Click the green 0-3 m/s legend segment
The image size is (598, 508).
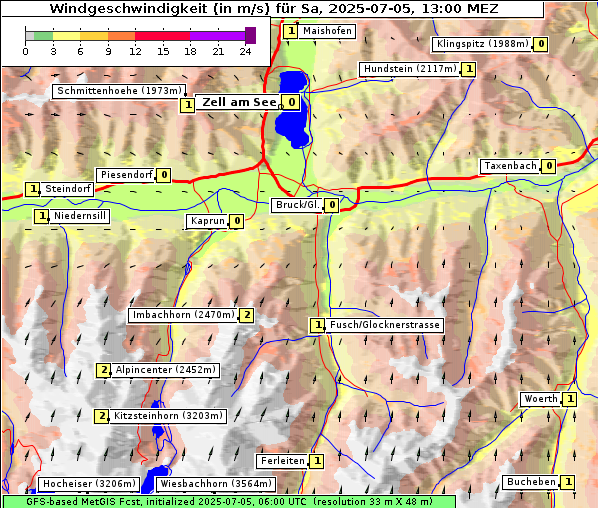(x=43, y=36)
